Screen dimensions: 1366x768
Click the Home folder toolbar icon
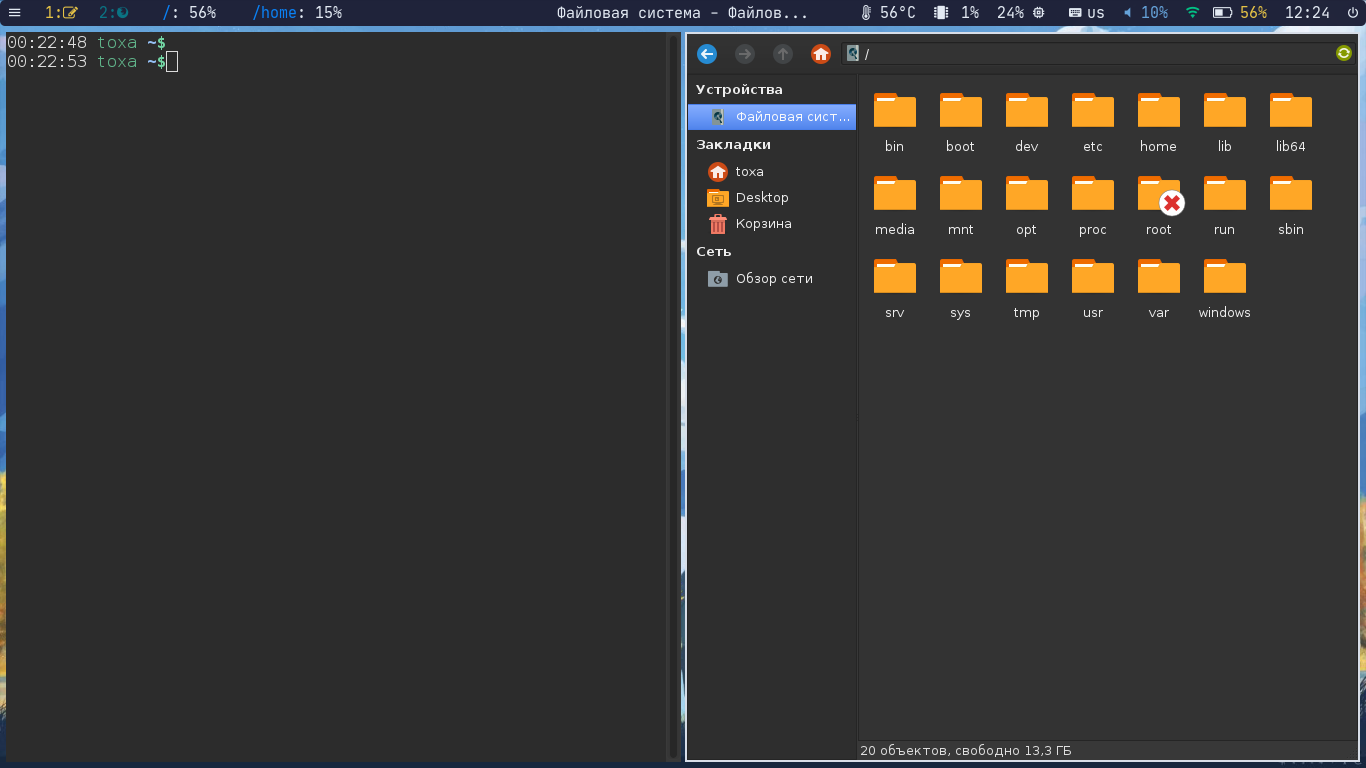tap(821, 54)
